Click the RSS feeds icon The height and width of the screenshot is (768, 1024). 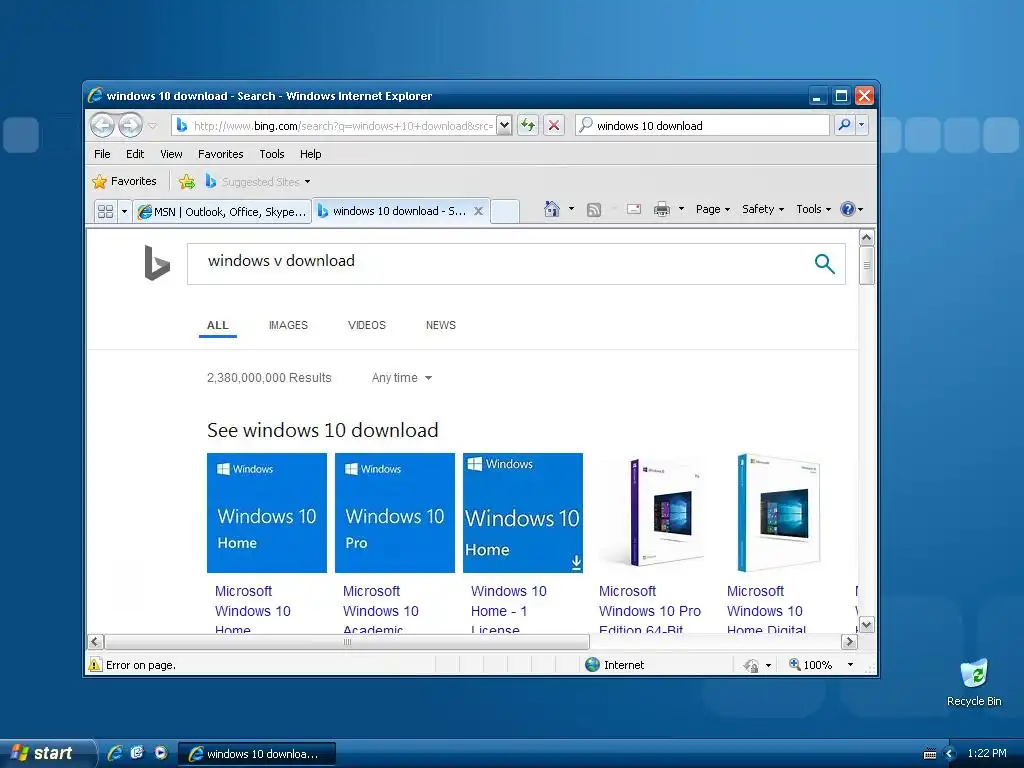click(594, 210)
